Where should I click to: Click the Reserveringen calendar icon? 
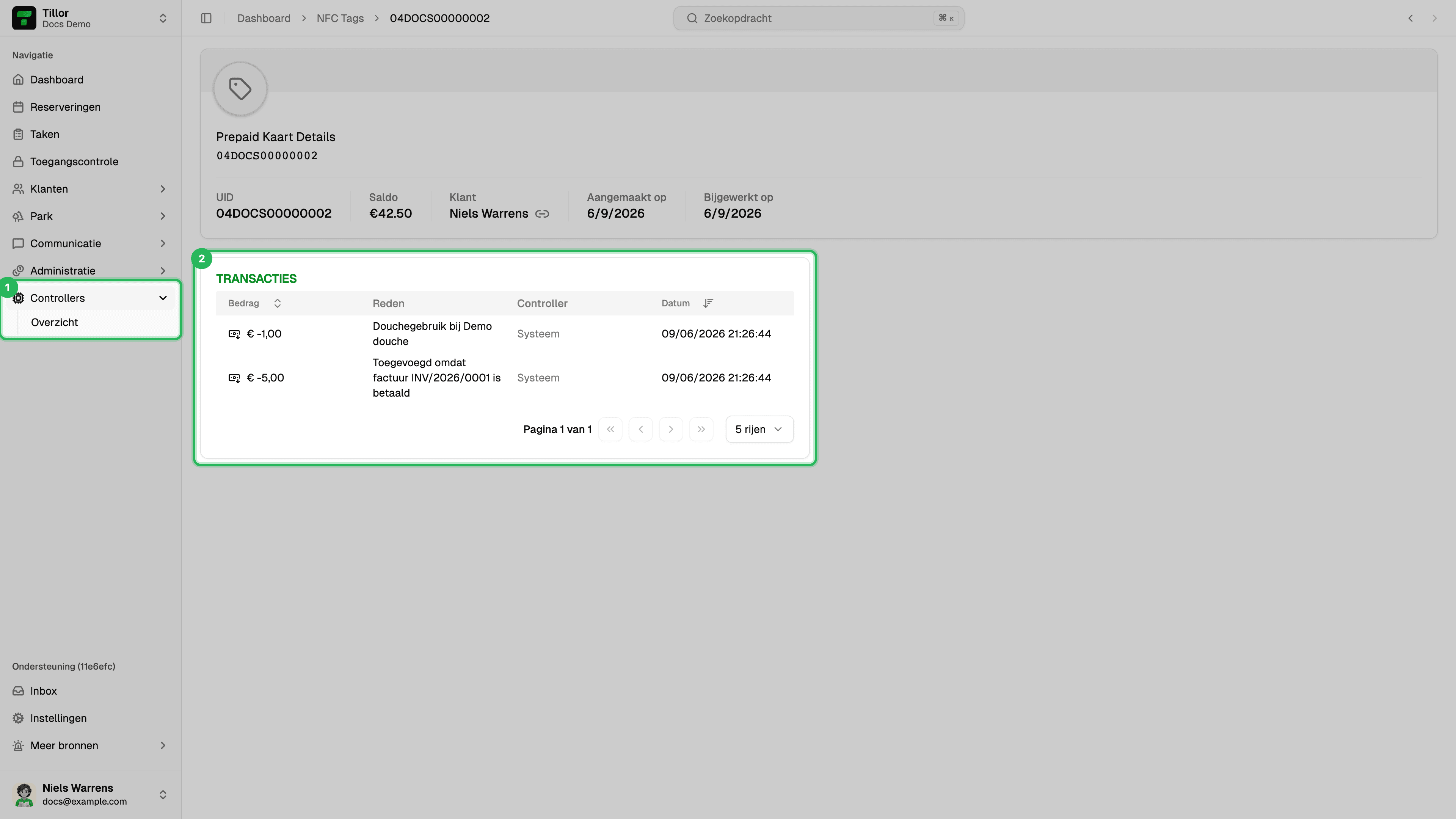(18, 107)
